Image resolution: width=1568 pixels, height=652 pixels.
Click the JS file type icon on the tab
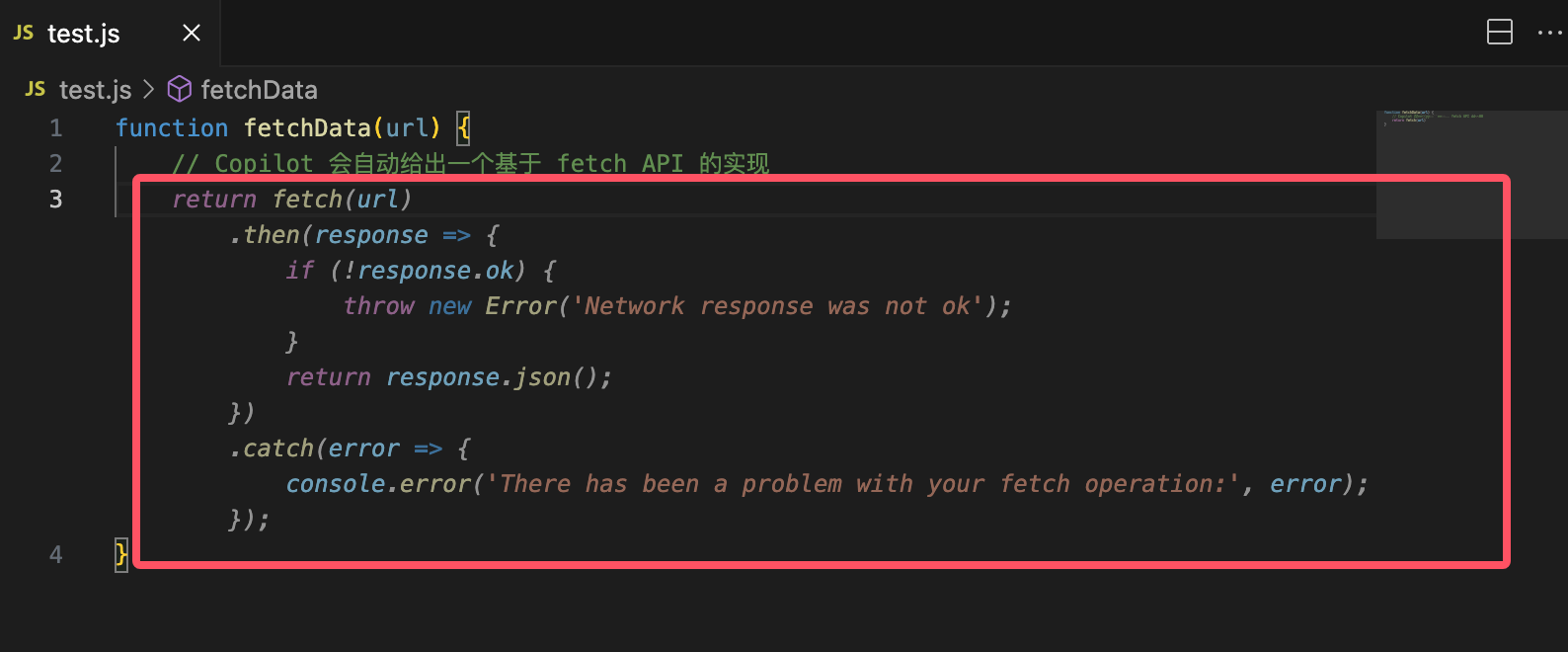(23, 33)
